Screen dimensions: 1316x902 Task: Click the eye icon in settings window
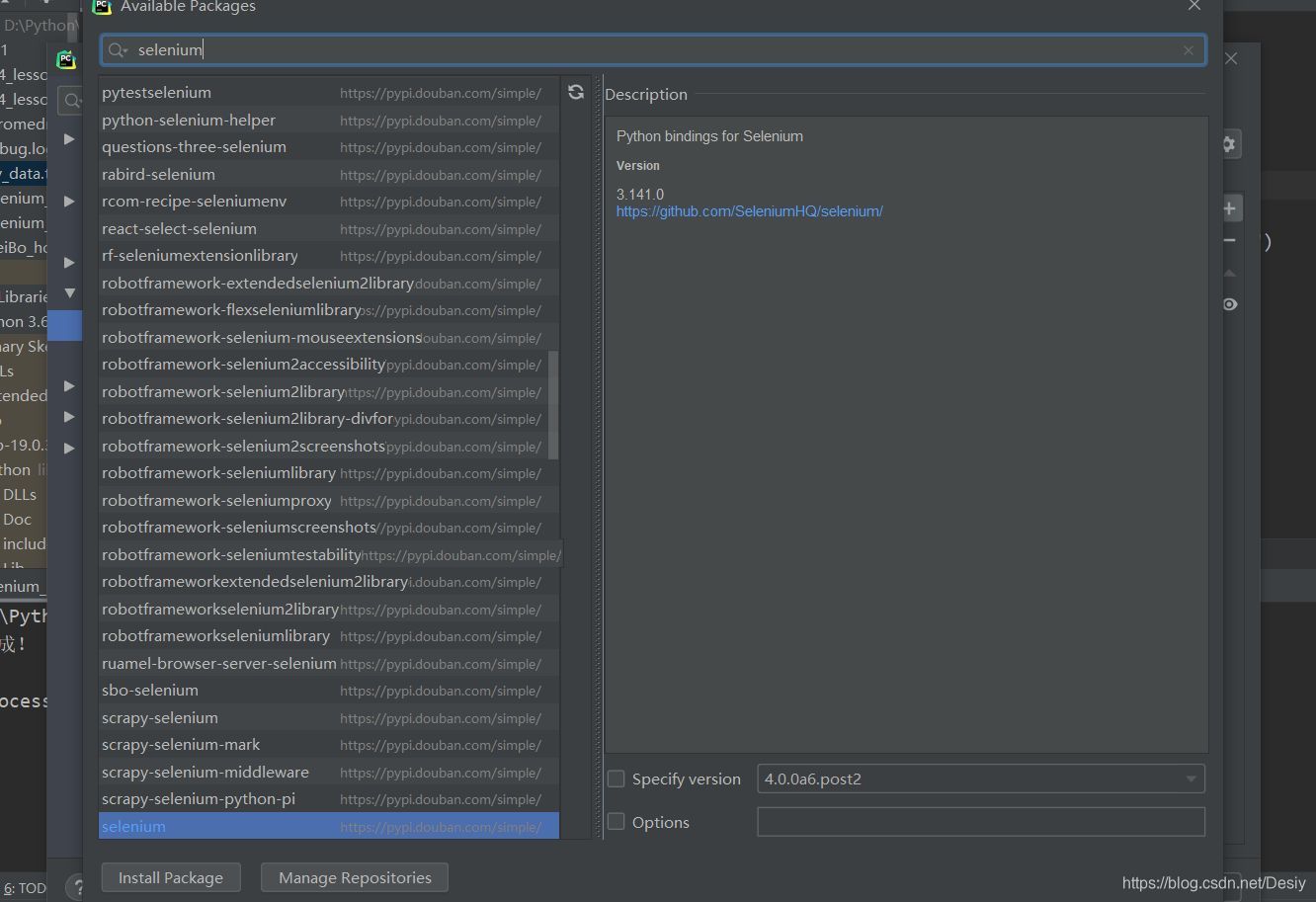click(1230, 304)
